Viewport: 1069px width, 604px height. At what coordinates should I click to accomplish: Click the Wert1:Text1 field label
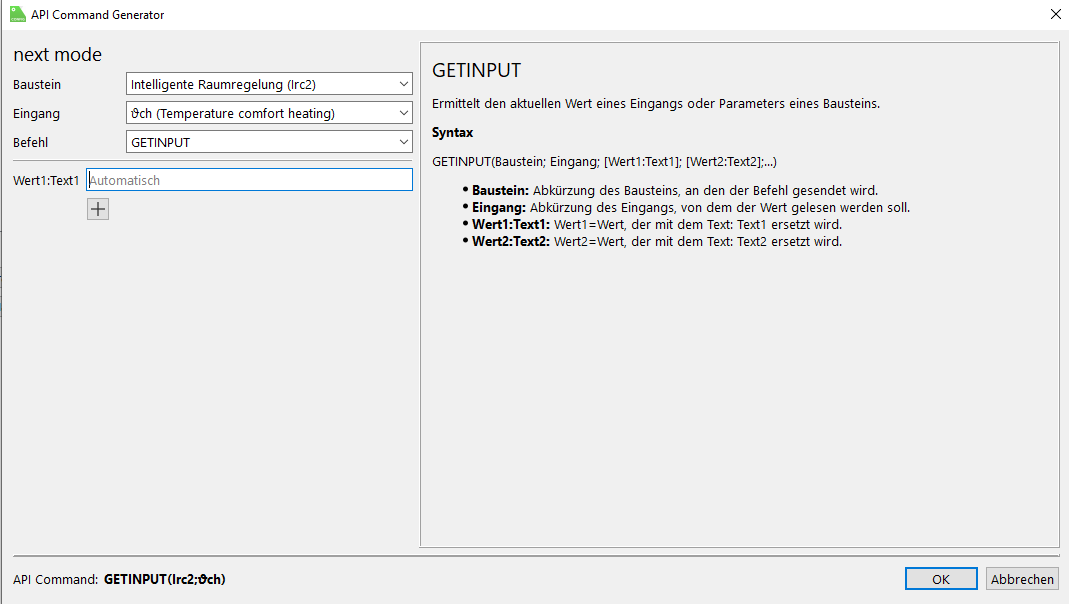pyautogui.click(x=46, y=181)
